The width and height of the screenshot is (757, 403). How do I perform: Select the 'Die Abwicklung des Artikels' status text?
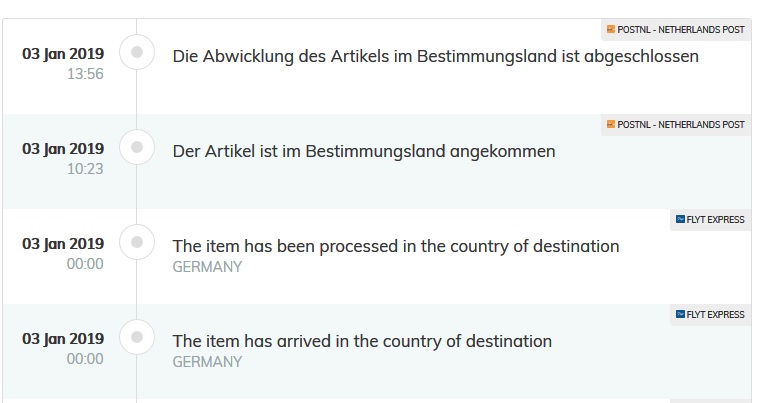[435, 56]
